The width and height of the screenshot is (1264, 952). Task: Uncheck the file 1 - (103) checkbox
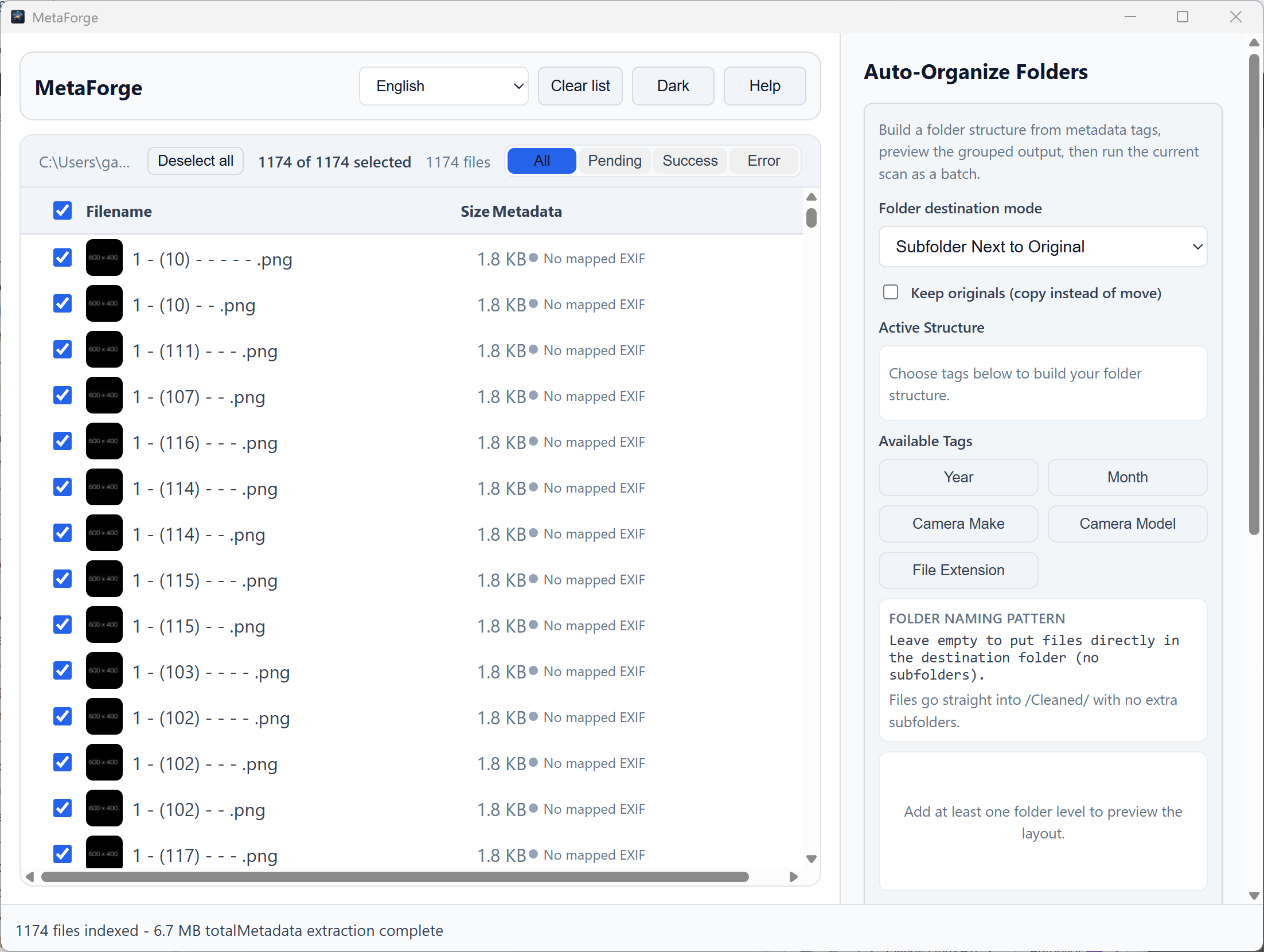(x=63, y=670)
